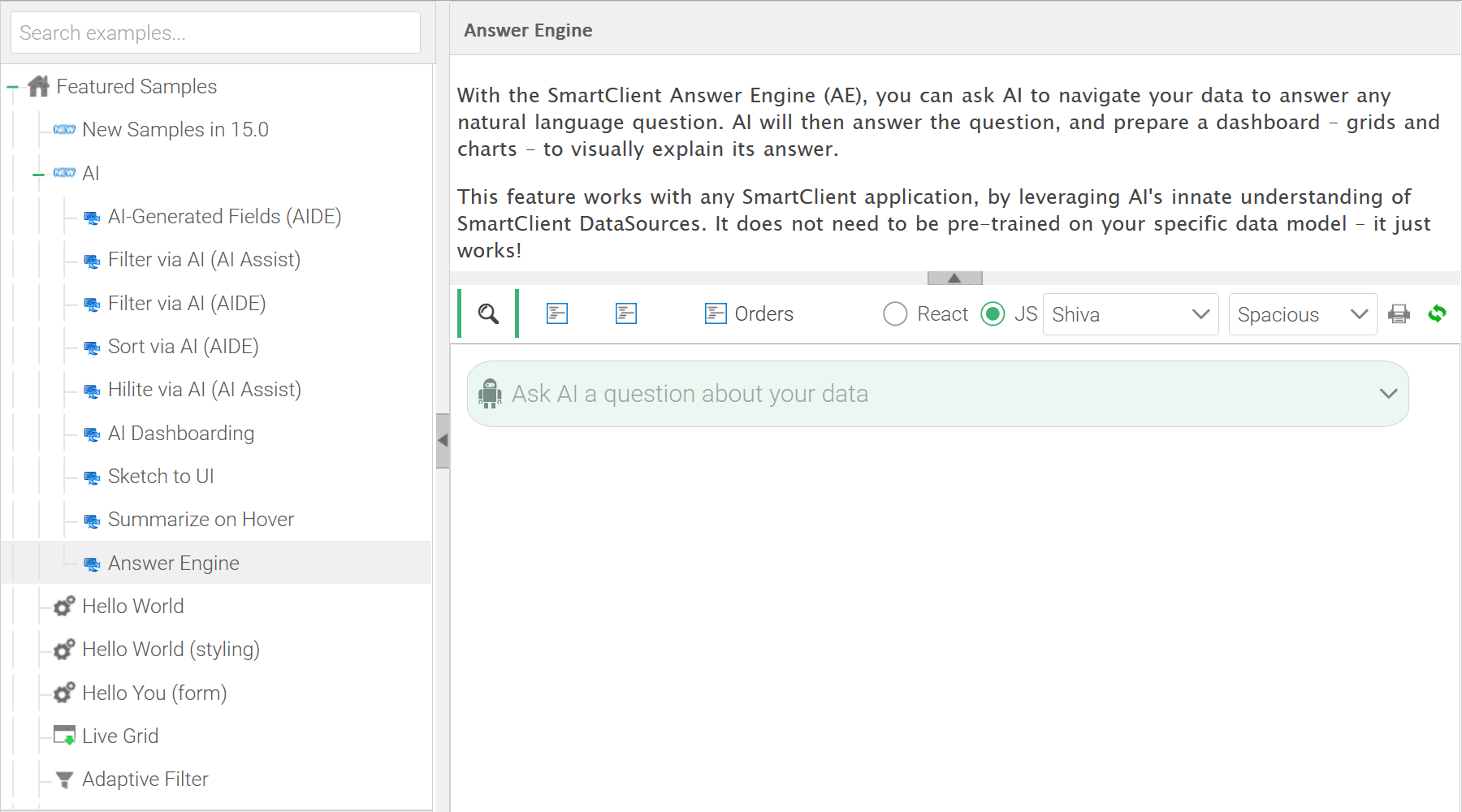
Task: Click the print icon in toolbar
Action: [x=1399, y=313]
